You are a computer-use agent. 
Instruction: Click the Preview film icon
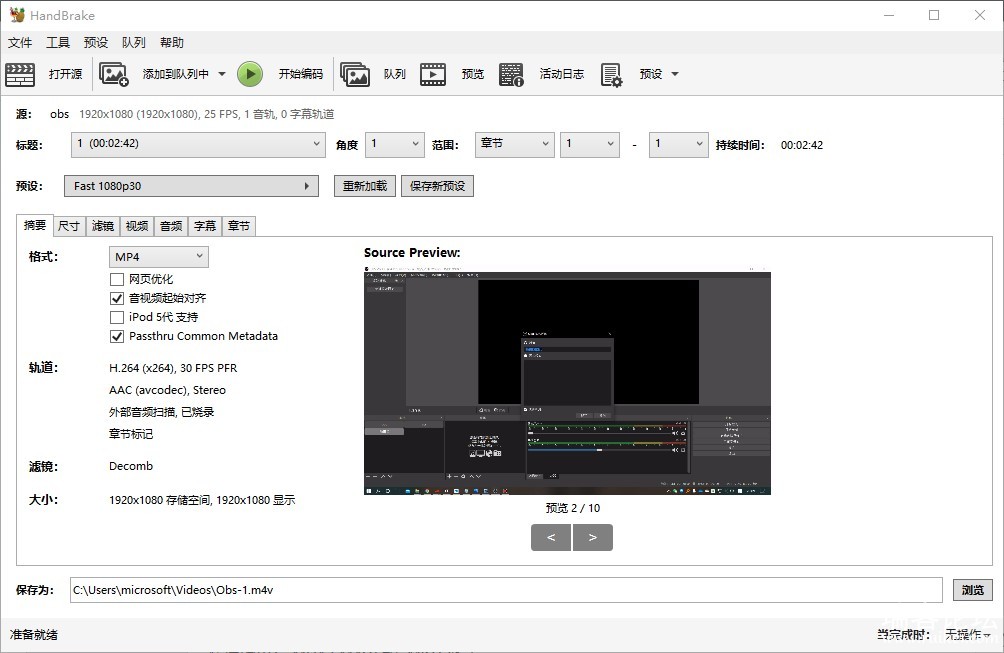[433, 74]
